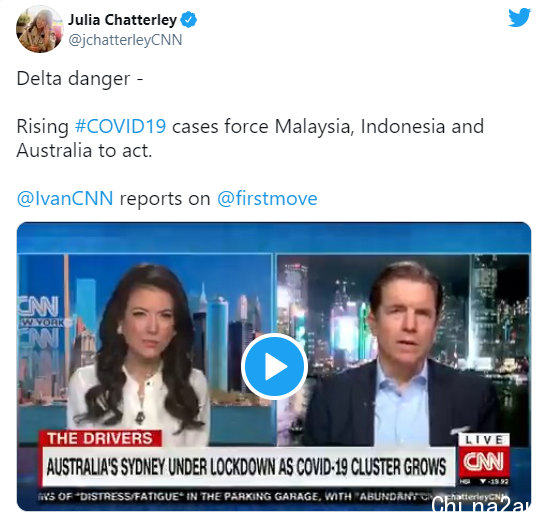Click the red CNN logo in video
The width and height of the screenshot is (542, 518).
tap(484, 462)
